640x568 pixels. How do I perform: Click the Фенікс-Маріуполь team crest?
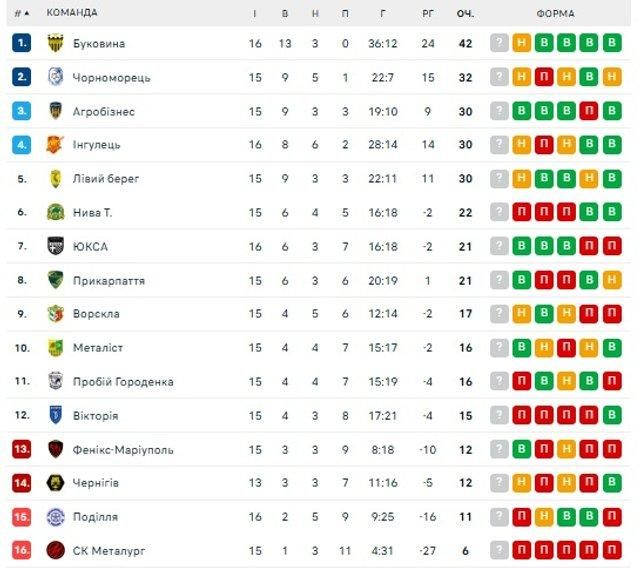56,449
